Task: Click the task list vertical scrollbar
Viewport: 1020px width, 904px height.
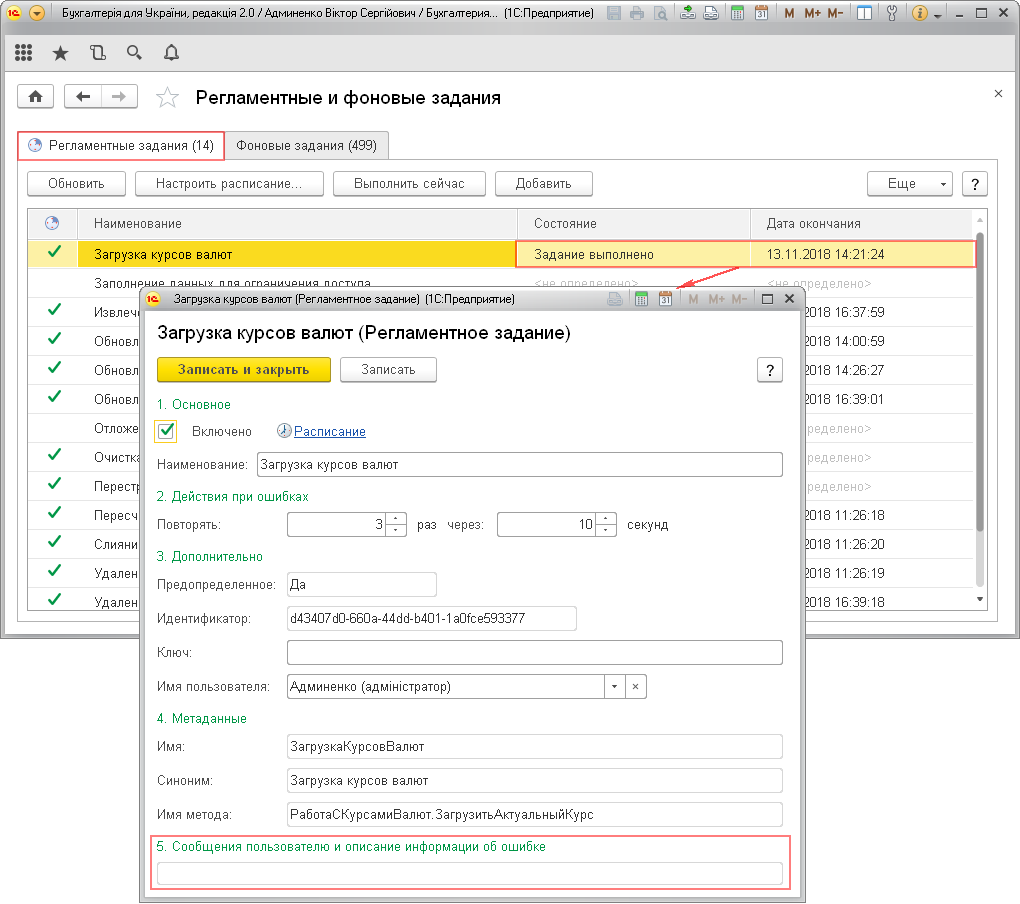Action: (x=981, y=400)
